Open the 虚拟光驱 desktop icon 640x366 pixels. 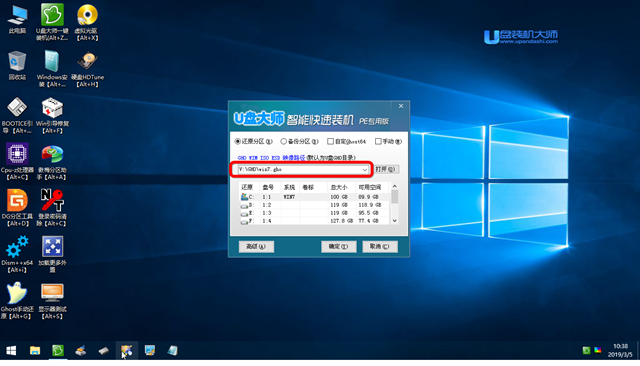coord(87,22)
